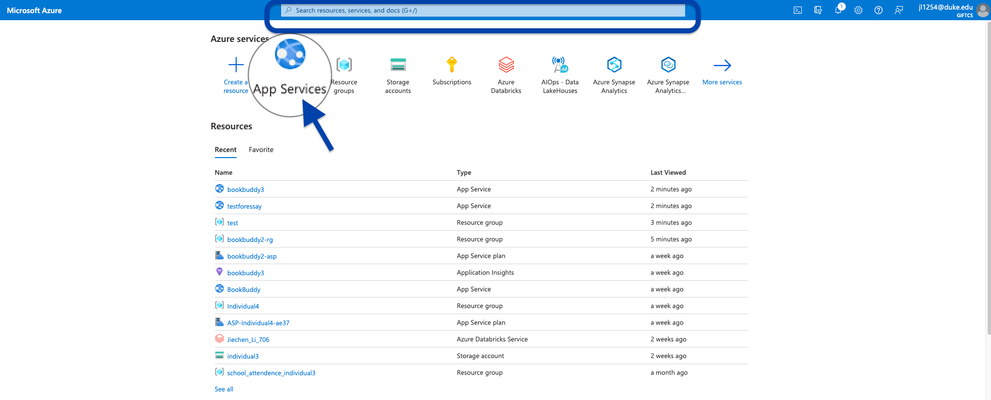Screen dimensions: 991x400
Task: Click the Microsoft Azure home title
Action: coord(34,11)
